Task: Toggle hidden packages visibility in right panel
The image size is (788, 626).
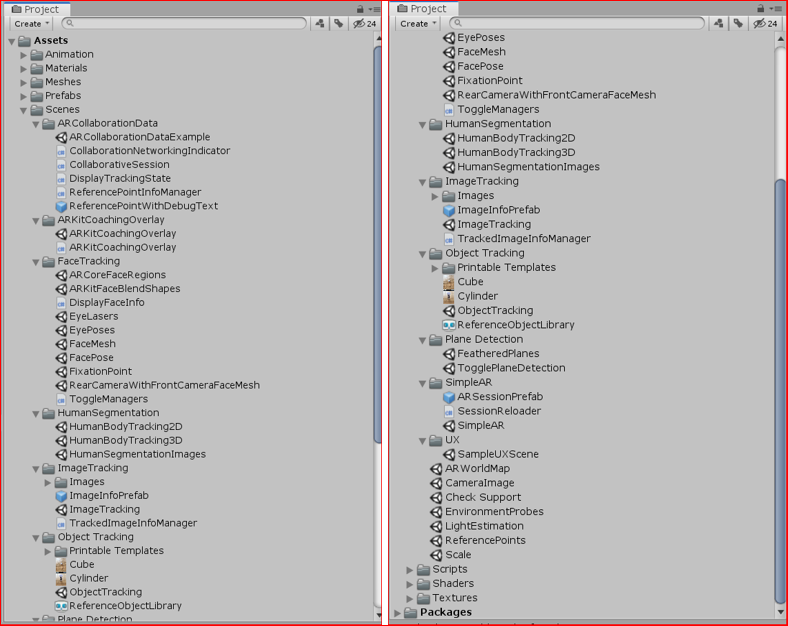Action: (765, 24)
